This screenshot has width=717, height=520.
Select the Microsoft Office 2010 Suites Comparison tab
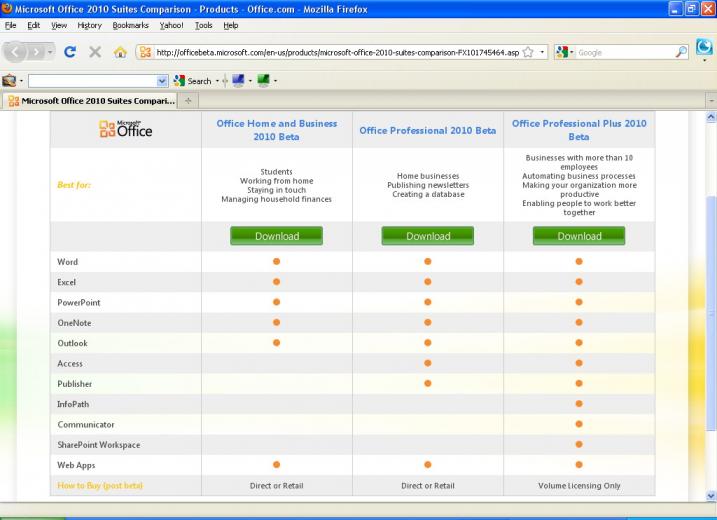[x=91, y=101]
